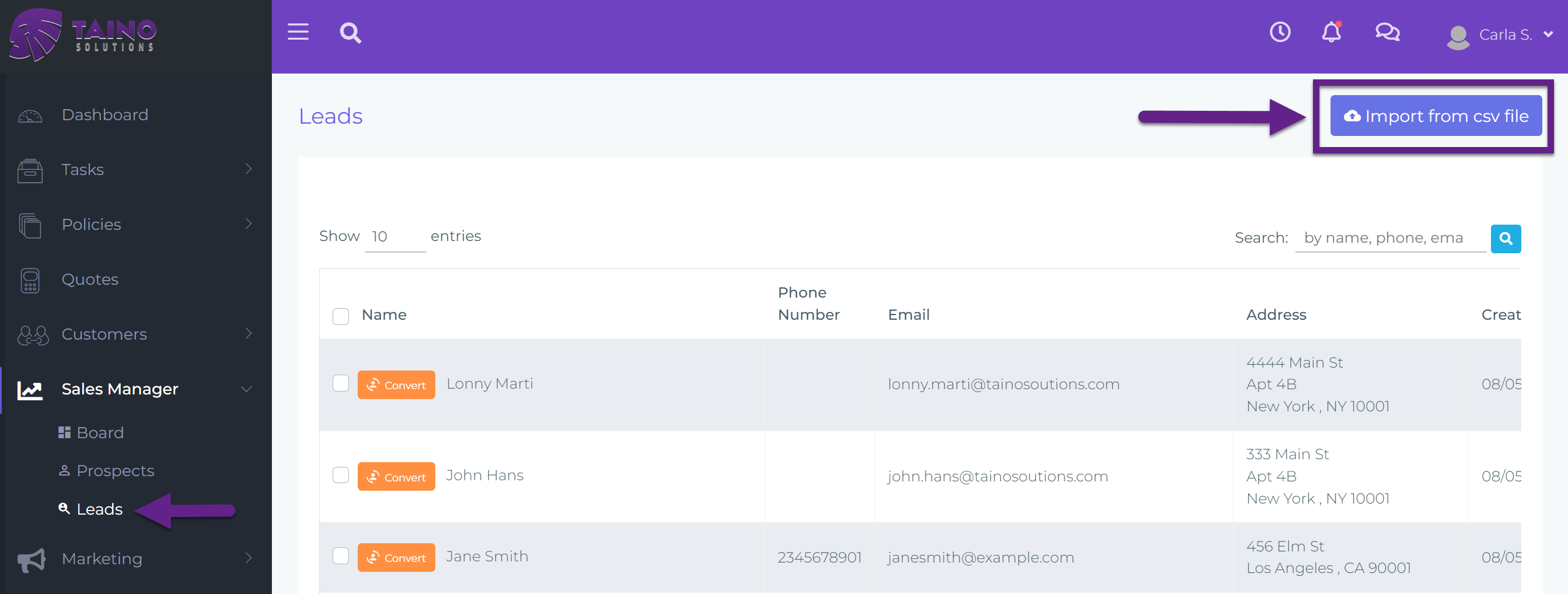Screen dimensions: 1568x594
Task: Go to Dashboard in sidebar
Action: (104, 115)
